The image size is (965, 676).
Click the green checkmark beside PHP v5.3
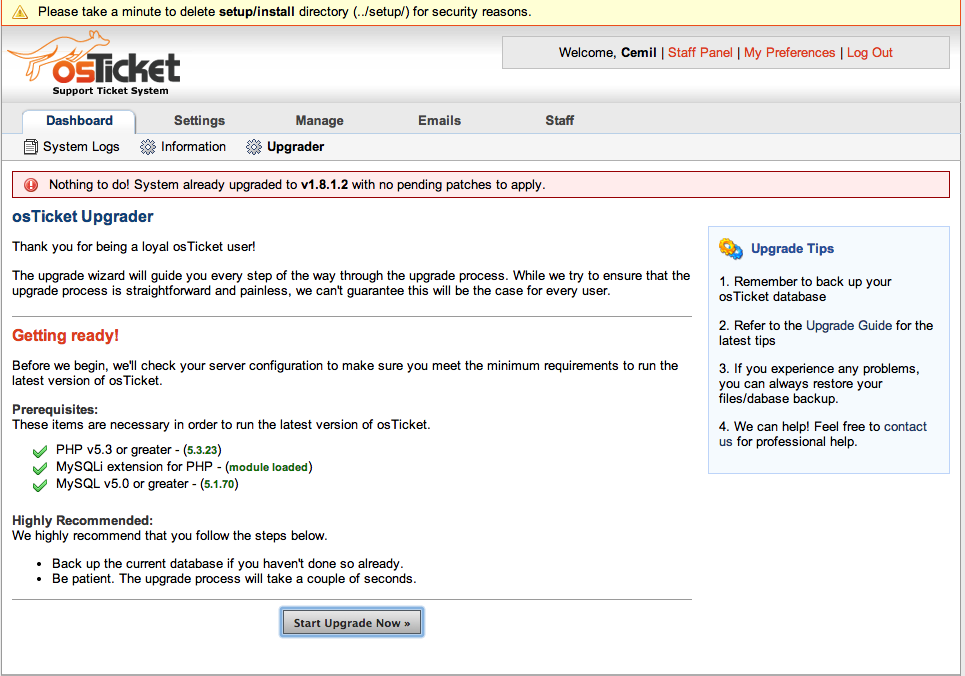[40, 451]
